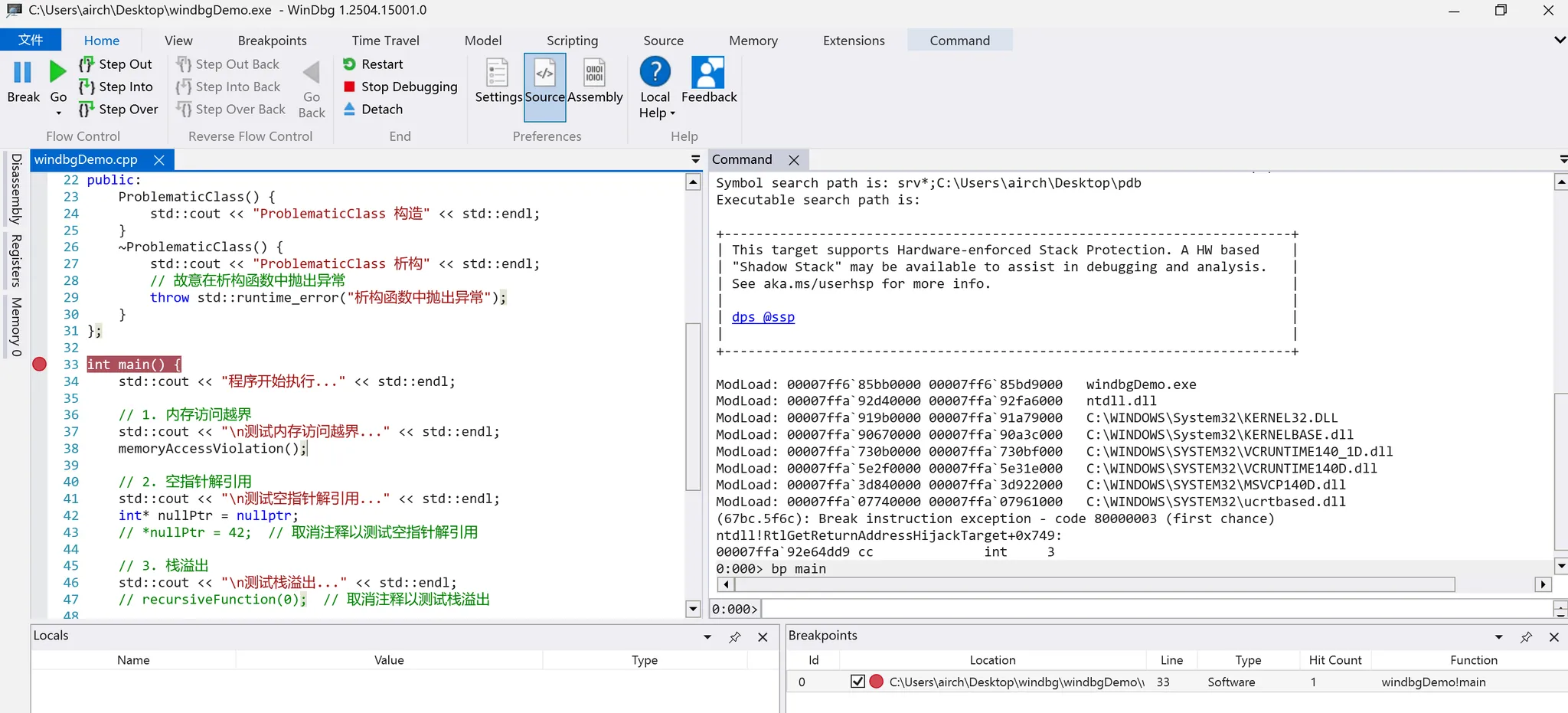Remove red breakpoint marker on line 33

coord(40,365)
